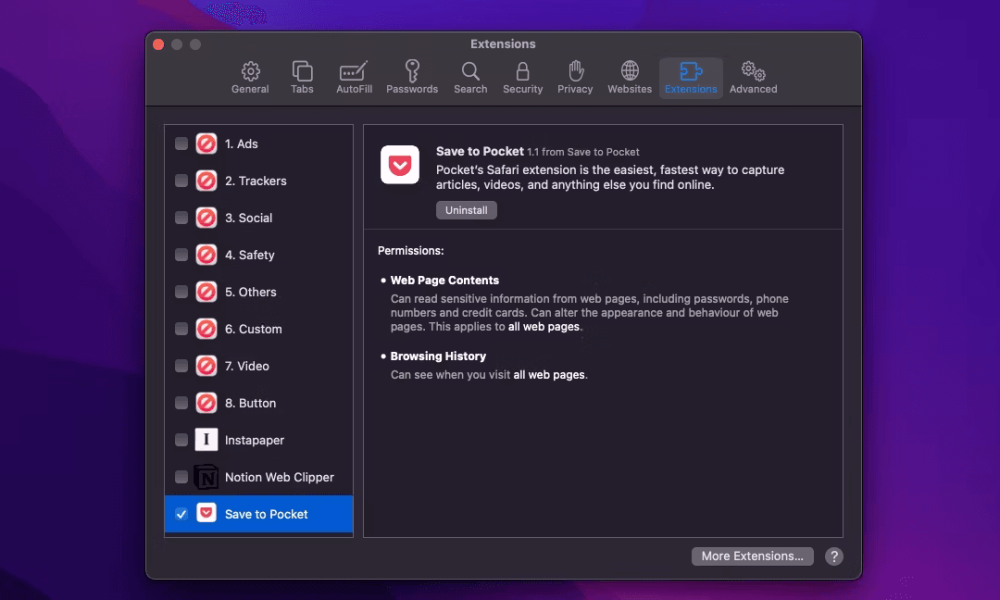Click the More Extensions... button

click(753, 556)
